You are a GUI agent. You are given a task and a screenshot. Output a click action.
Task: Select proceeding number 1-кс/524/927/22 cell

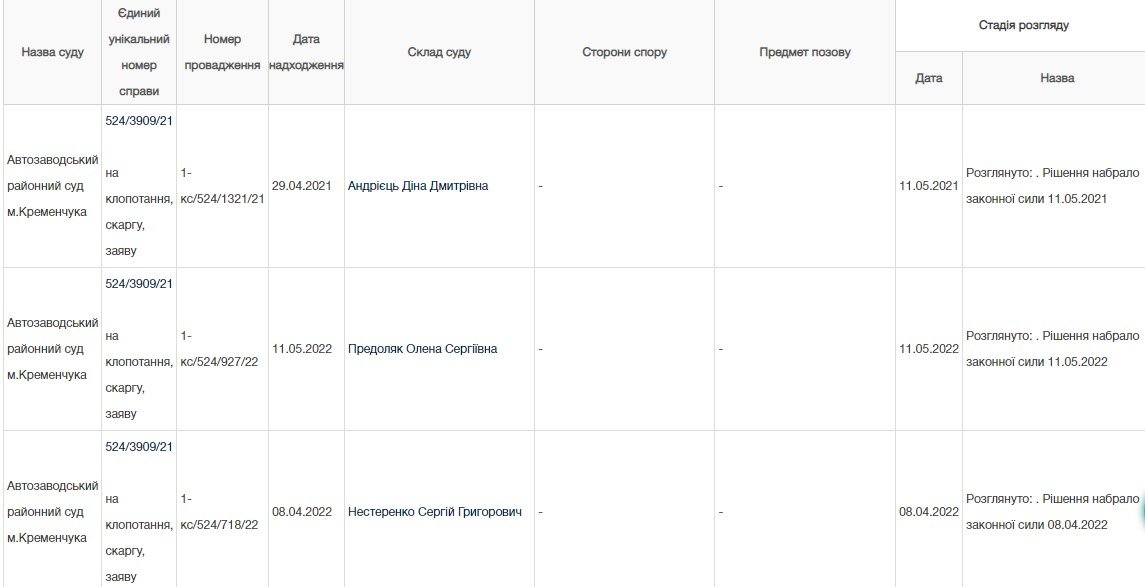coord(222,349)
